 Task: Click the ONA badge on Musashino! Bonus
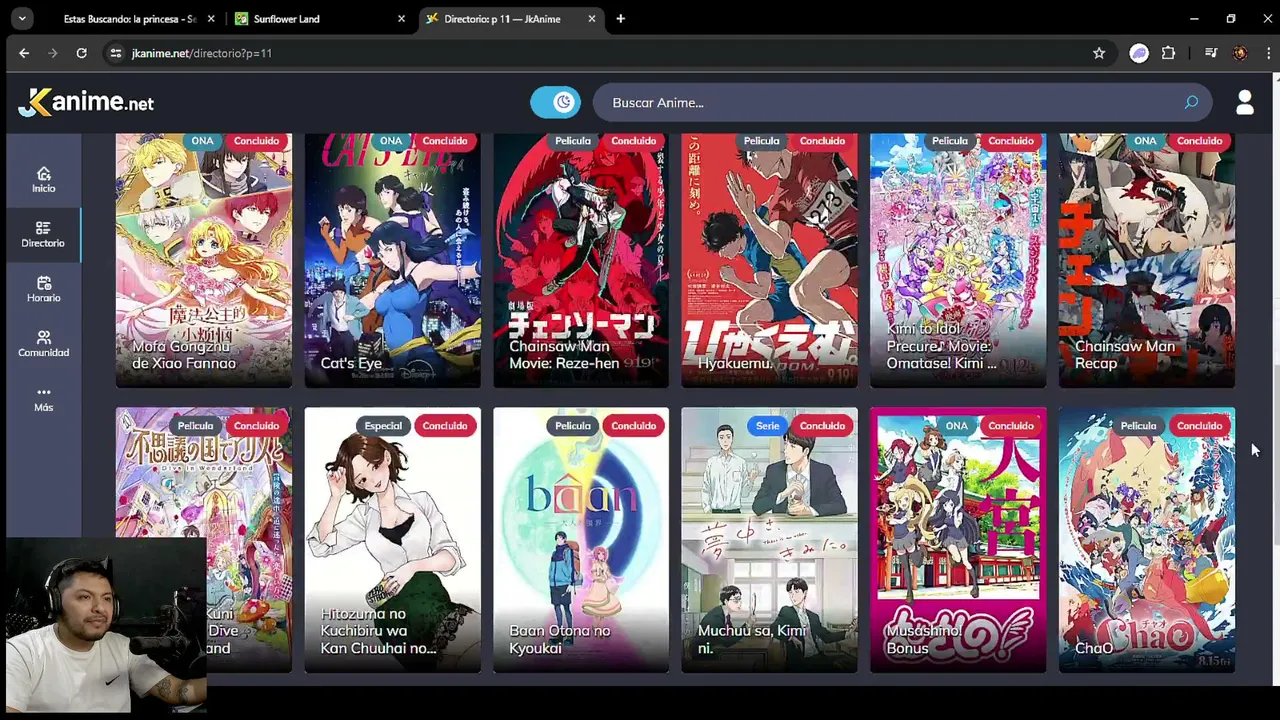[957, 426]
